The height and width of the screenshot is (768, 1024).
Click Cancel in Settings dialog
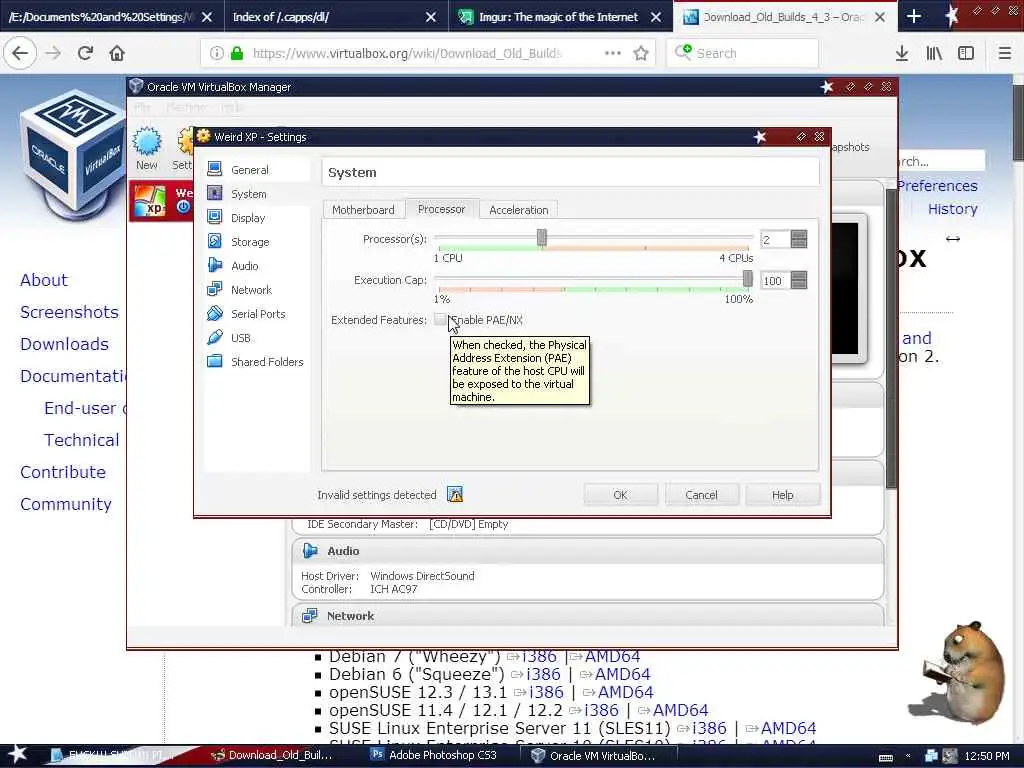(701, 495)
